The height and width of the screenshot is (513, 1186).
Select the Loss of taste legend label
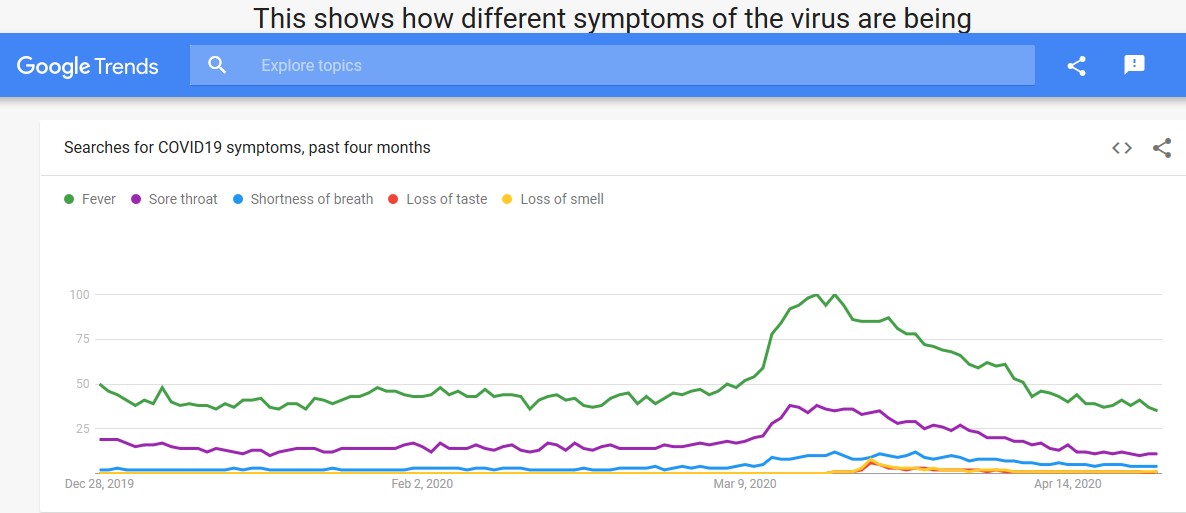447,199
